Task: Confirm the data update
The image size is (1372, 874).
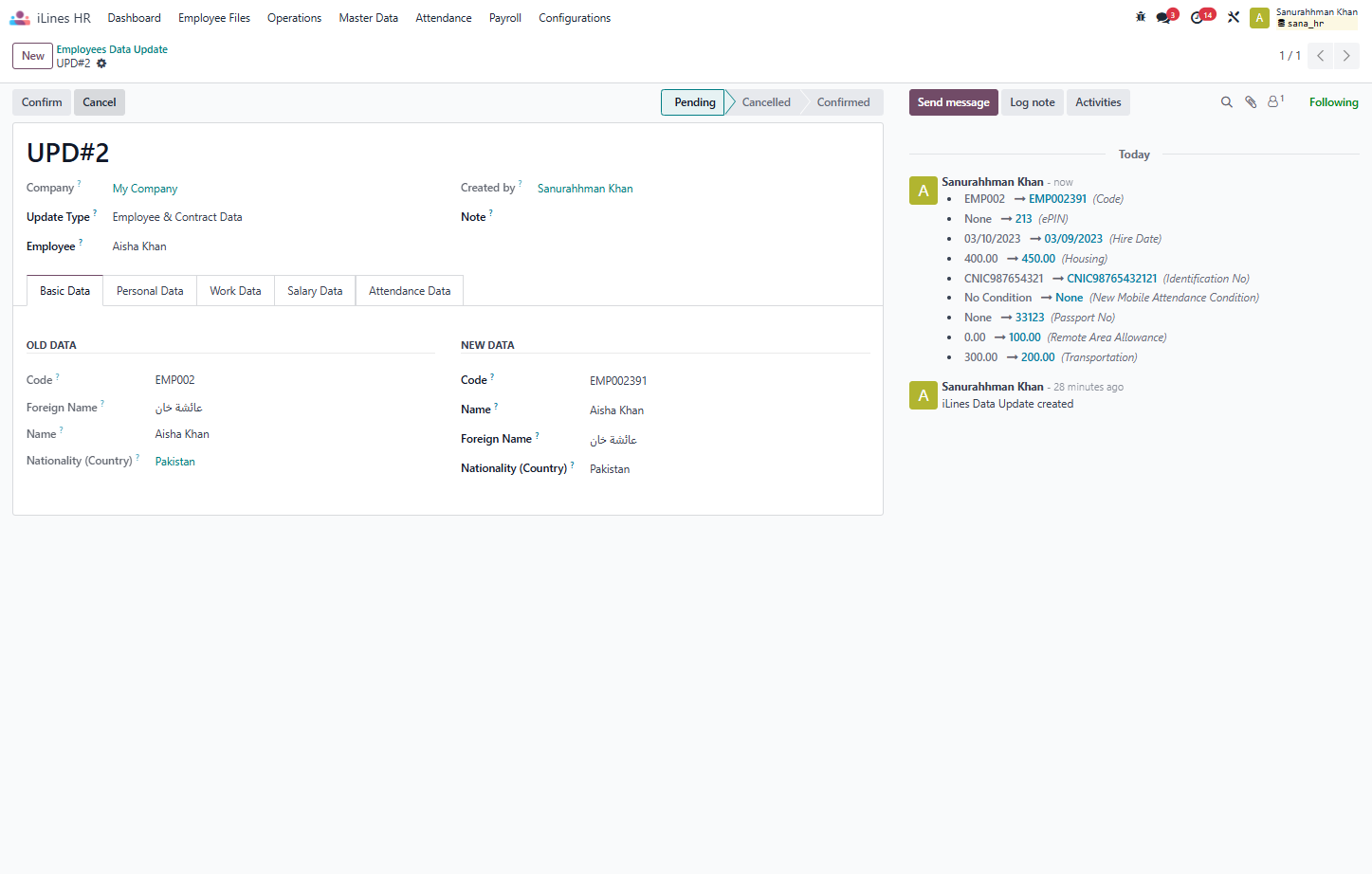Action: (x=42, y=102)
